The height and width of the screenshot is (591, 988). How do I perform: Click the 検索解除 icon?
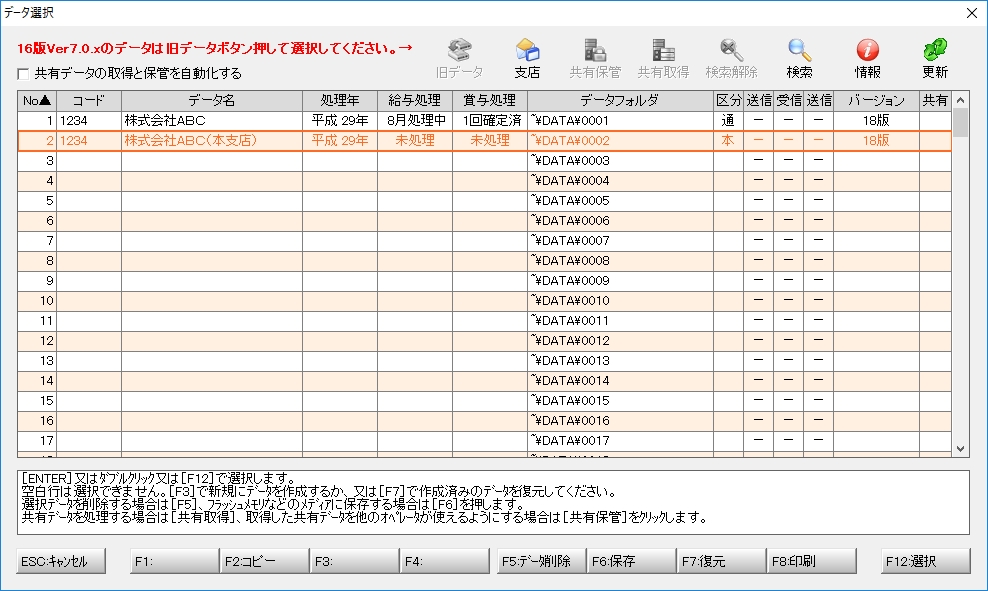pos(731,59)
